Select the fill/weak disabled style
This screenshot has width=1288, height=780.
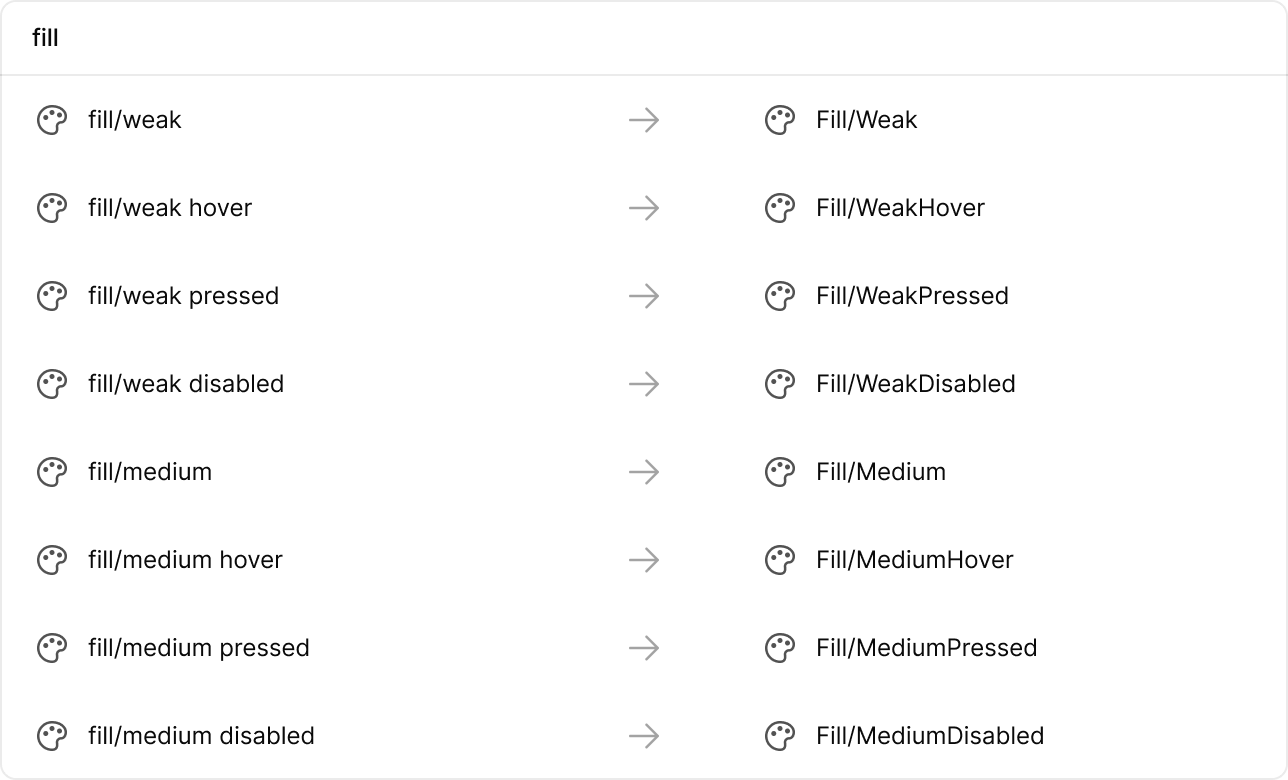(186, 384)
